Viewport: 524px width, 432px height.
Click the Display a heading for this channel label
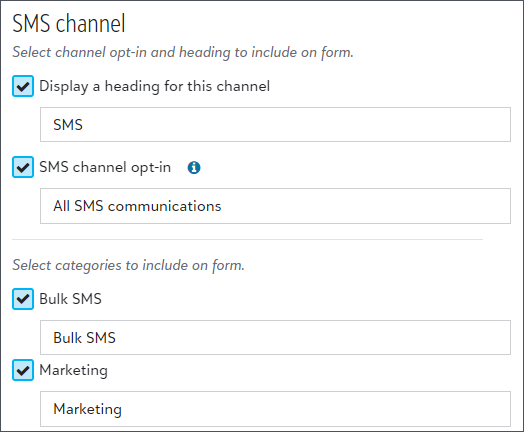click(x=154, y=86)
